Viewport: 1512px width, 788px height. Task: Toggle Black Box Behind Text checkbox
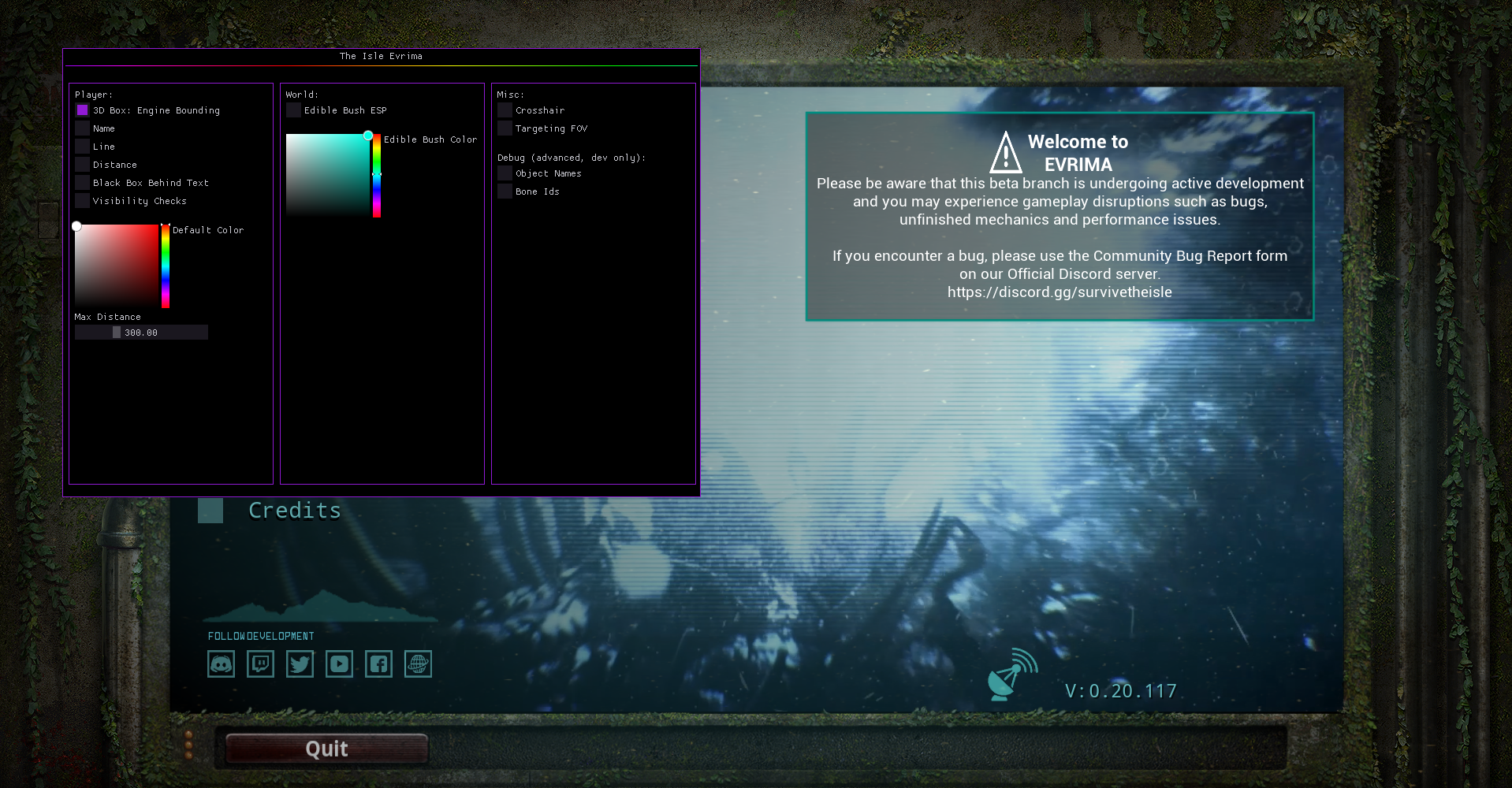point(82,183)
